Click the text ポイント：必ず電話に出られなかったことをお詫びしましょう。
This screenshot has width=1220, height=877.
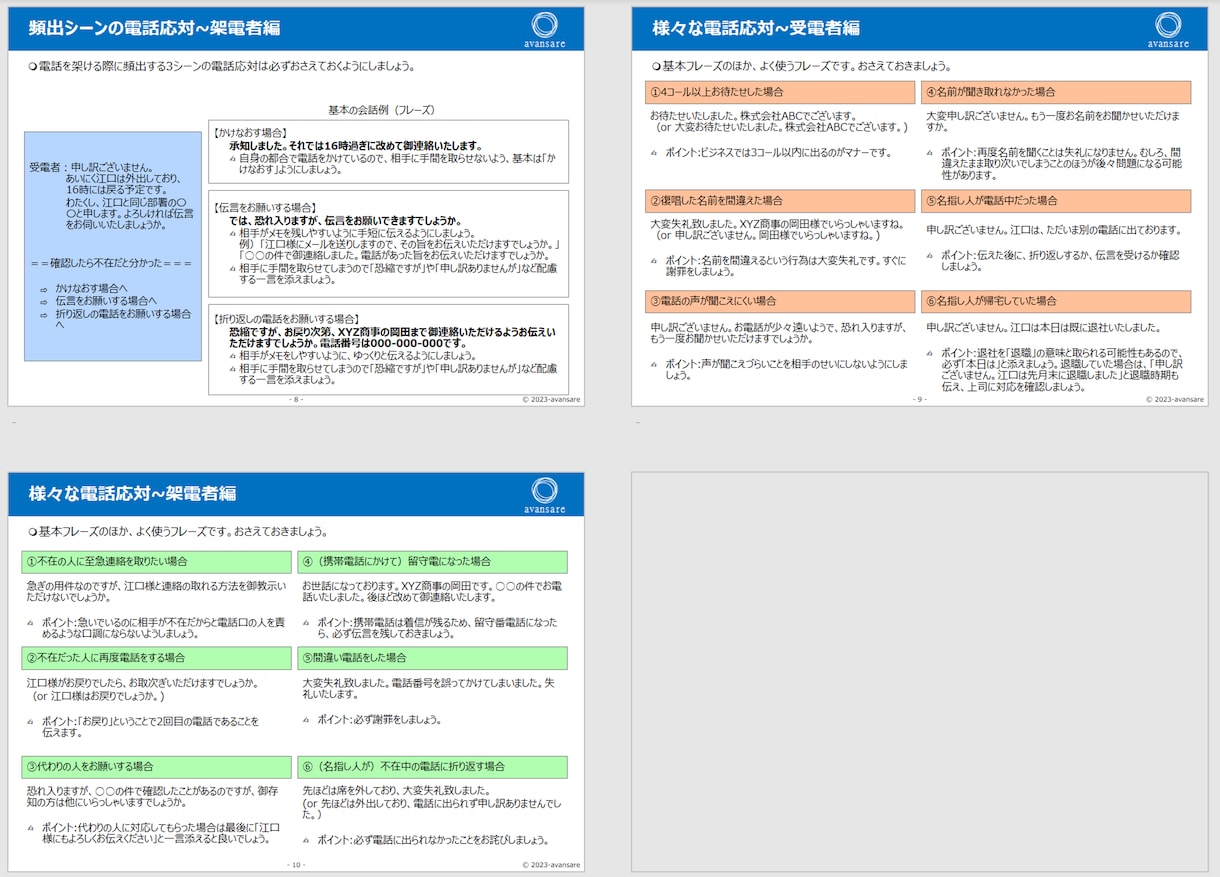tap(433, 840)
